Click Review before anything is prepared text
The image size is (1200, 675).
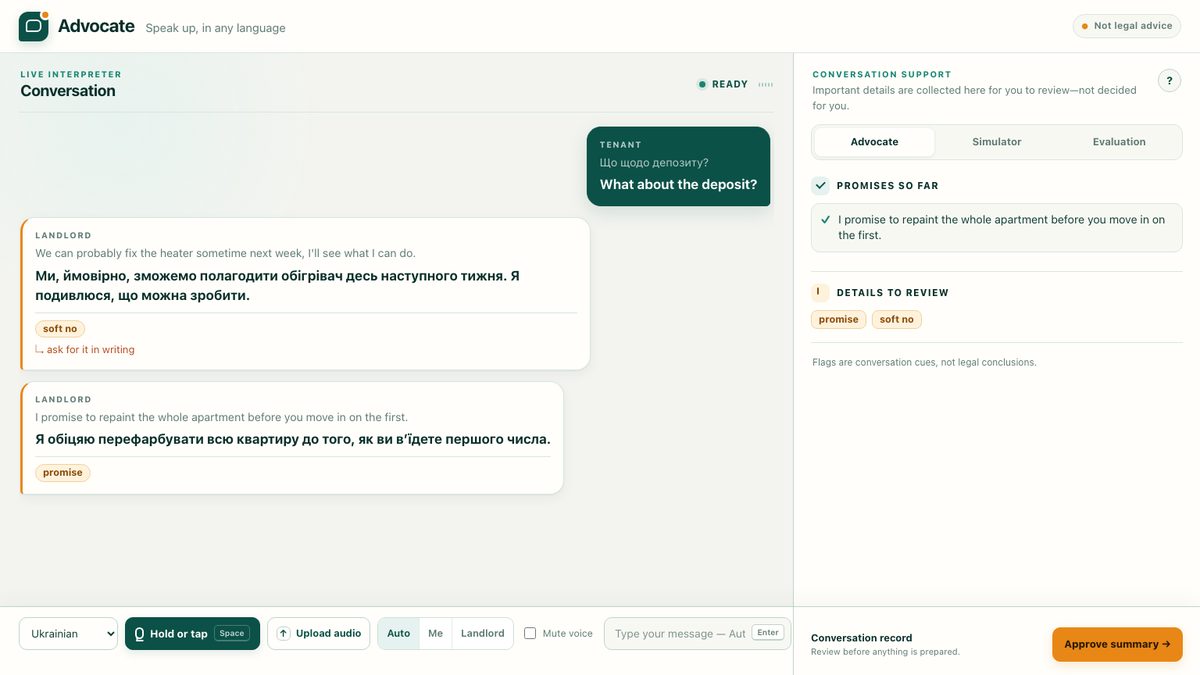pyautogui.click(x=885, y=652)
